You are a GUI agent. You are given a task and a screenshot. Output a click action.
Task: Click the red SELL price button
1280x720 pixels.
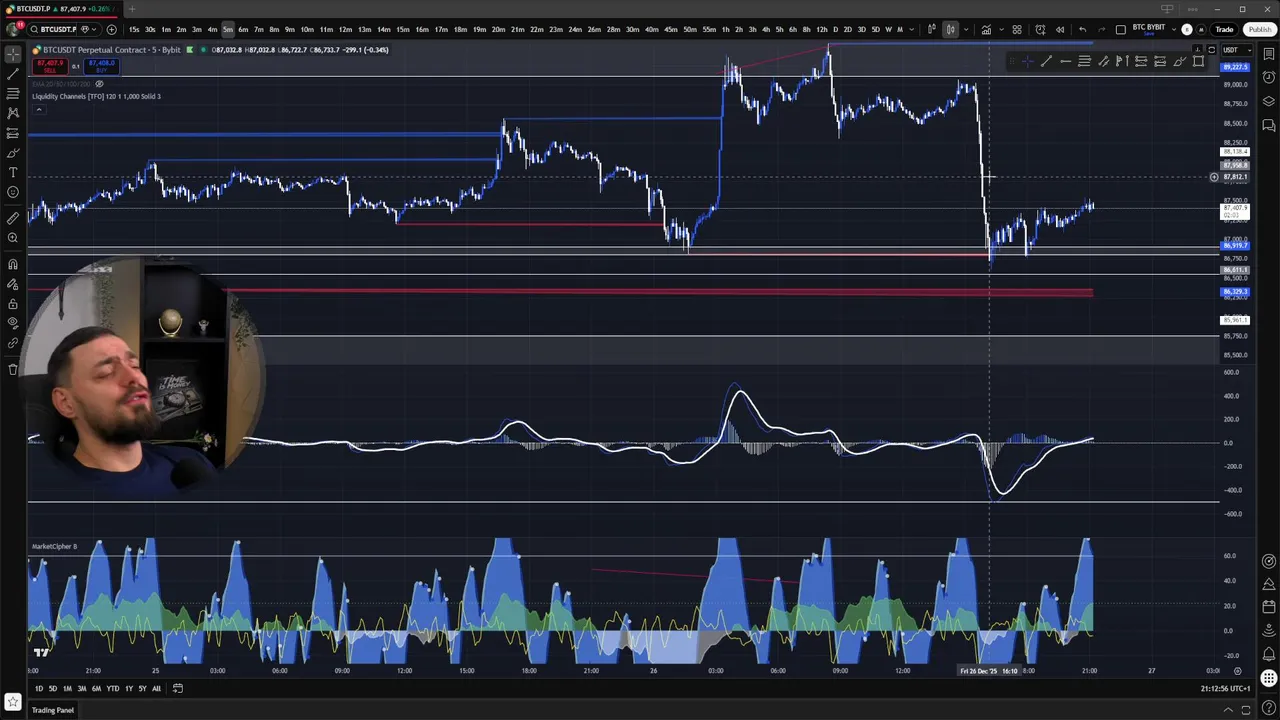pos(50,66)
